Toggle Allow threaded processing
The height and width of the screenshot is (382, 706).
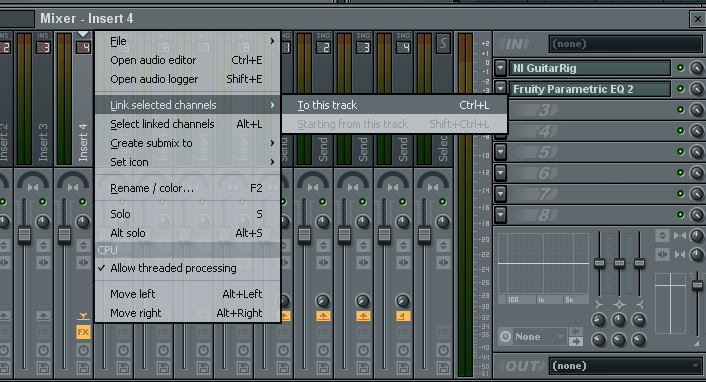pyautogui.click(x=188, y=268)
